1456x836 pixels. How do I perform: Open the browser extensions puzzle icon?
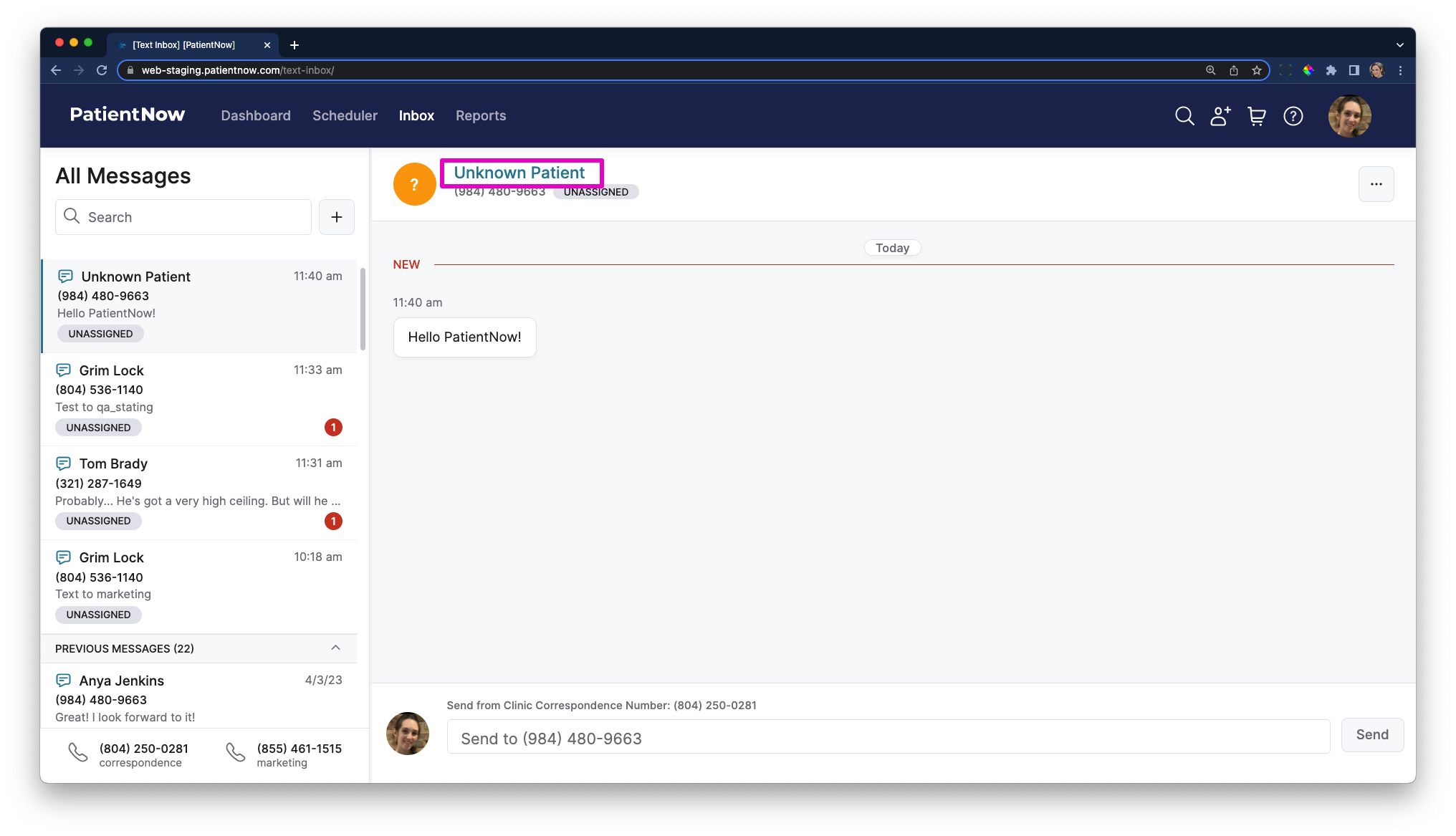(x=1331, y=70)
